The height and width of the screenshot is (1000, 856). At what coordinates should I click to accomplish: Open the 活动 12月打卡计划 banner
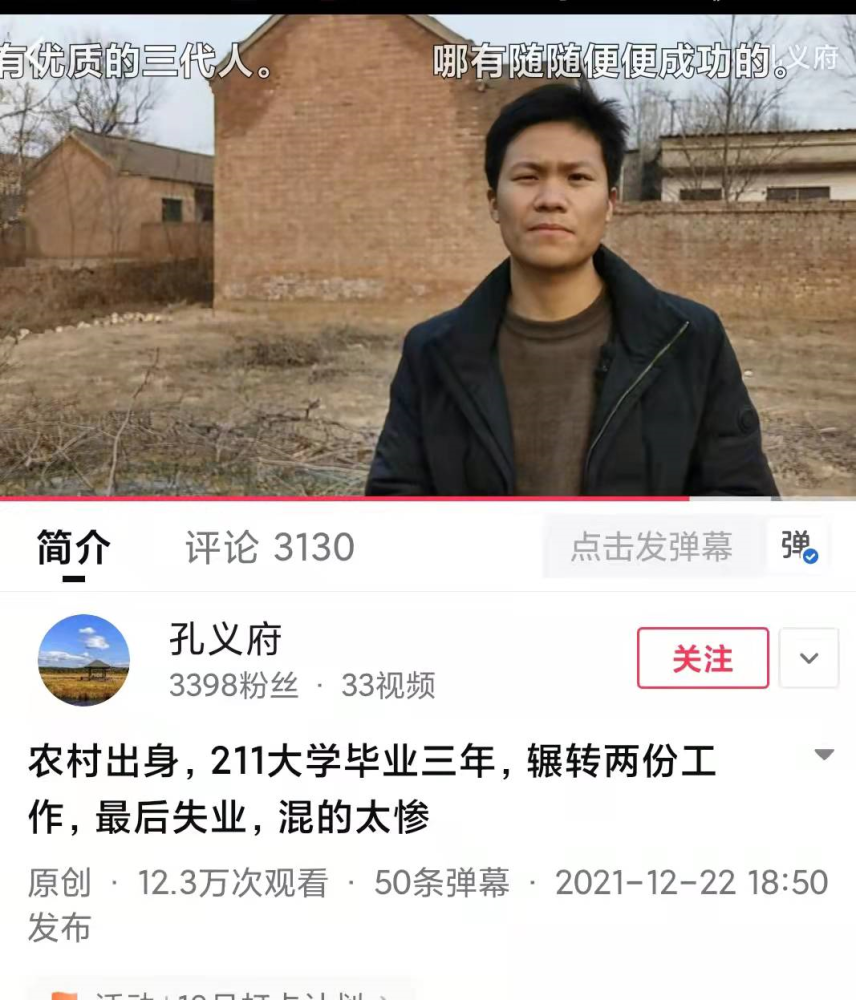tap(223, 992)
